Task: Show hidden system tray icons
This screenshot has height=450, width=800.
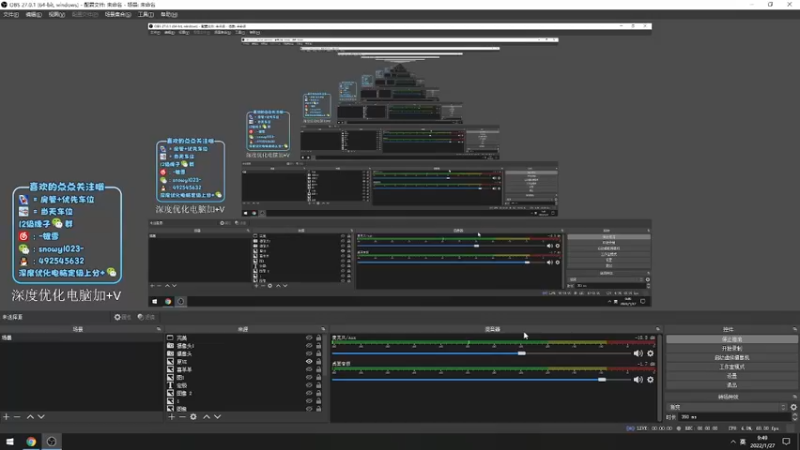Action: coord(733,442)
